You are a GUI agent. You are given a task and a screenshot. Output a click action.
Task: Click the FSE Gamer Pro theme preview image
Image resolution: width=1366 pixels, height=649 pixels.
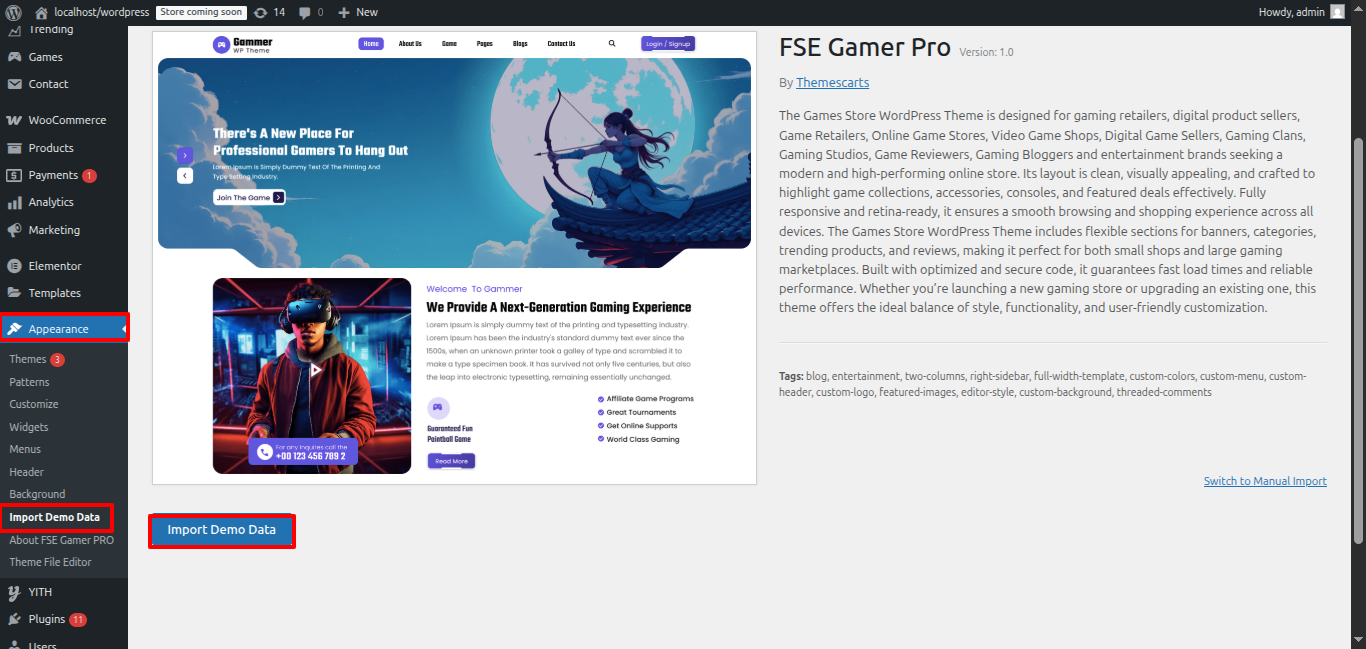tap(454, 258)
